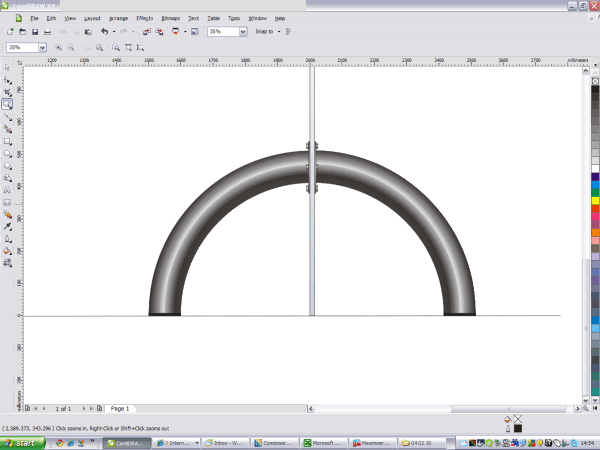Open the Effects menu
This screenshot has width=600, height=450.
click(x=144, y=18)
